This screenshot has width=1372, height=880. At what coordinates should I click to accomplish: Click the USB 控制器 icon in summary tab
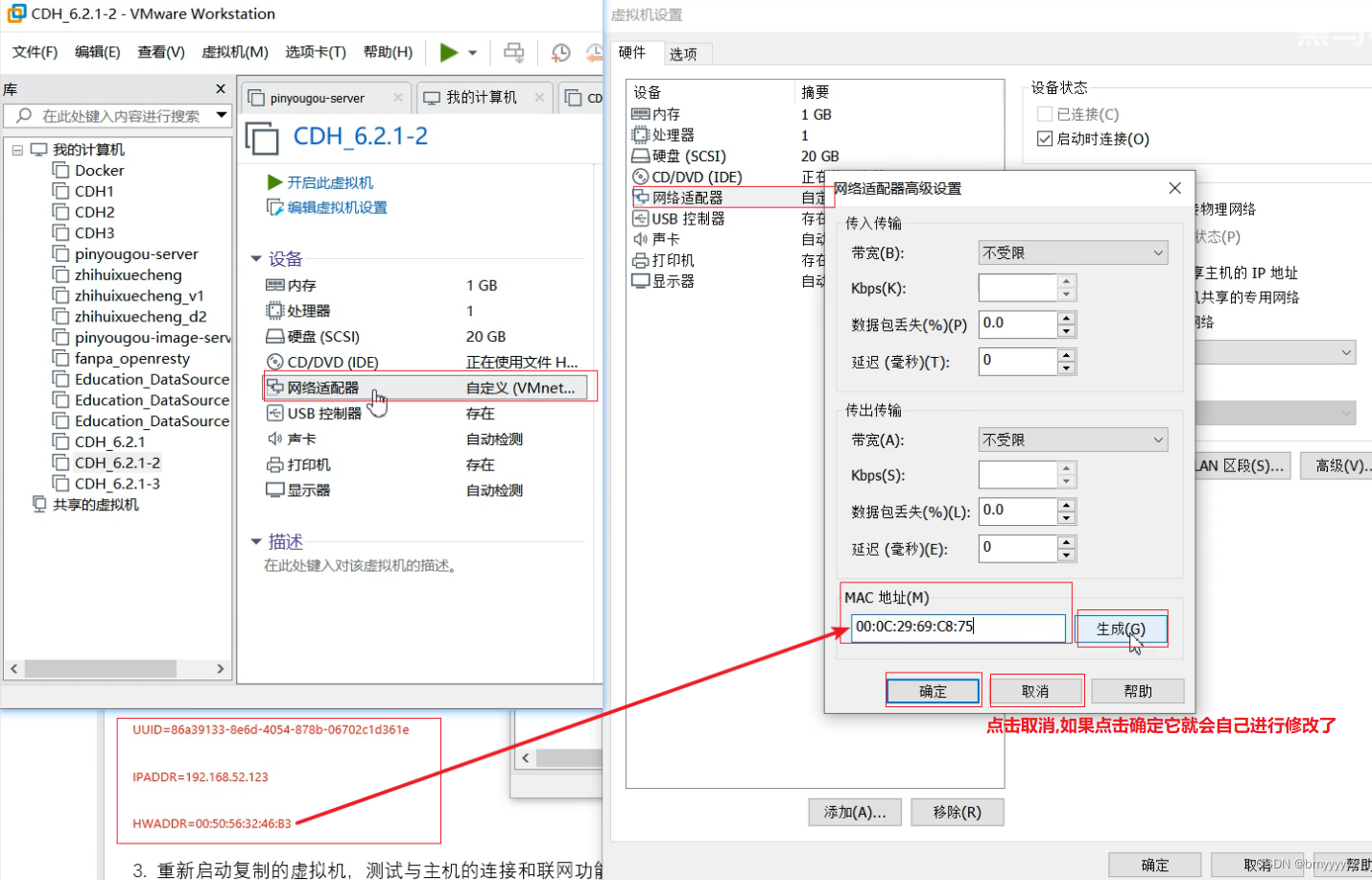(274, 413)
